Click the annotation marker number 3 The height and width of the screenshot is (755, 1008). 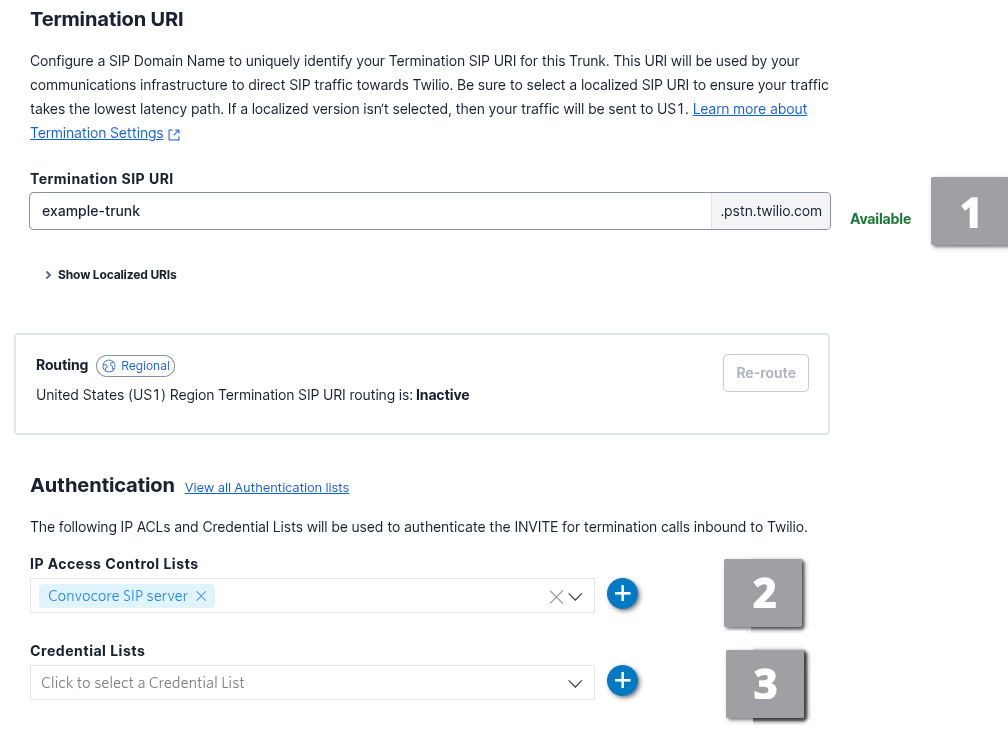click(x=765, y=684)
